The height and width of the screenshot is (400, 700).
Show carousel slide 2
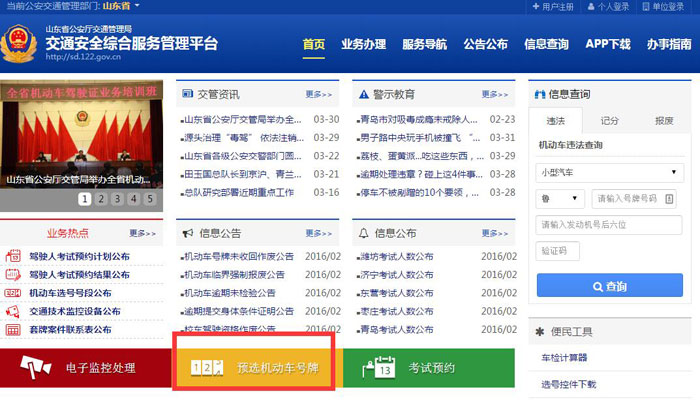[x=101, y=199]
